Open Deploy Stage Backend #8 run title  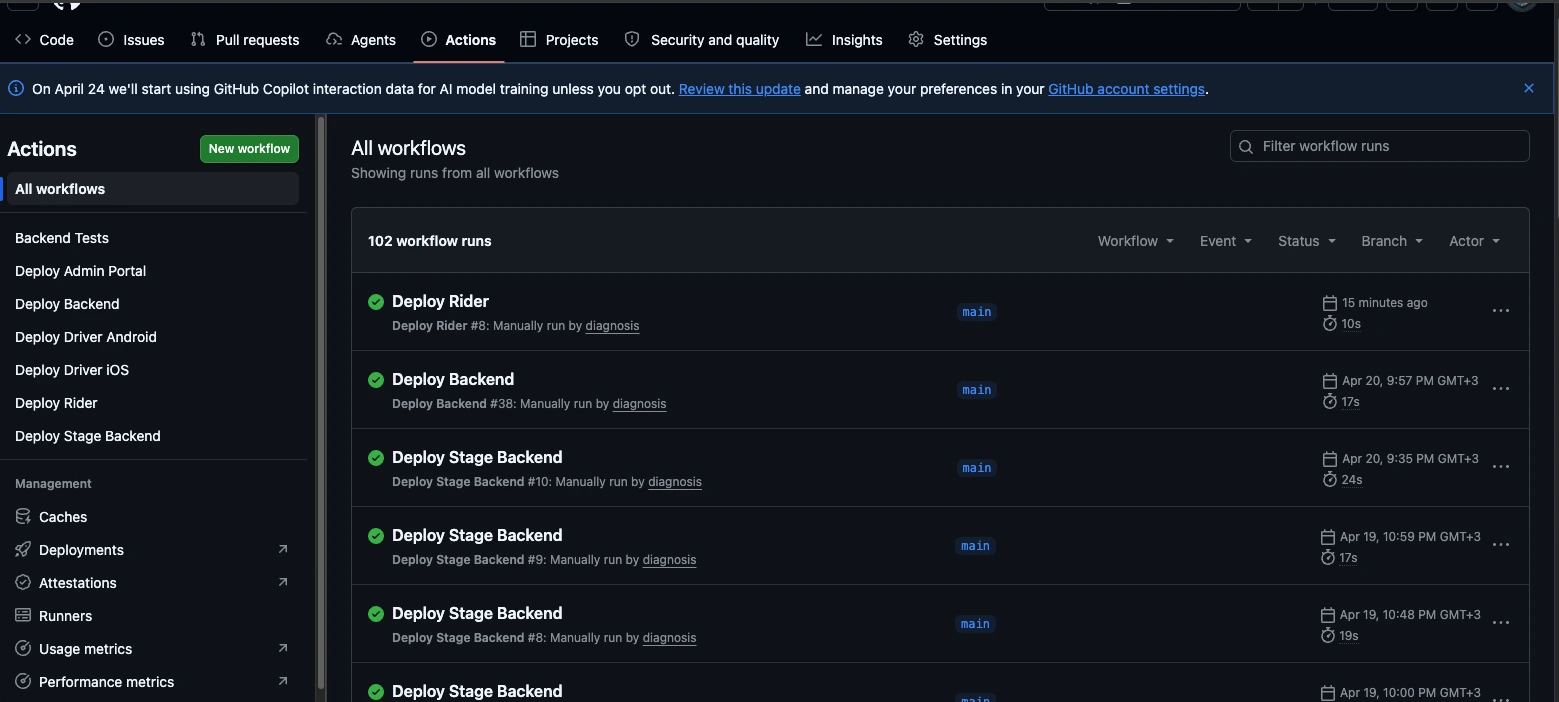[477, 613]
